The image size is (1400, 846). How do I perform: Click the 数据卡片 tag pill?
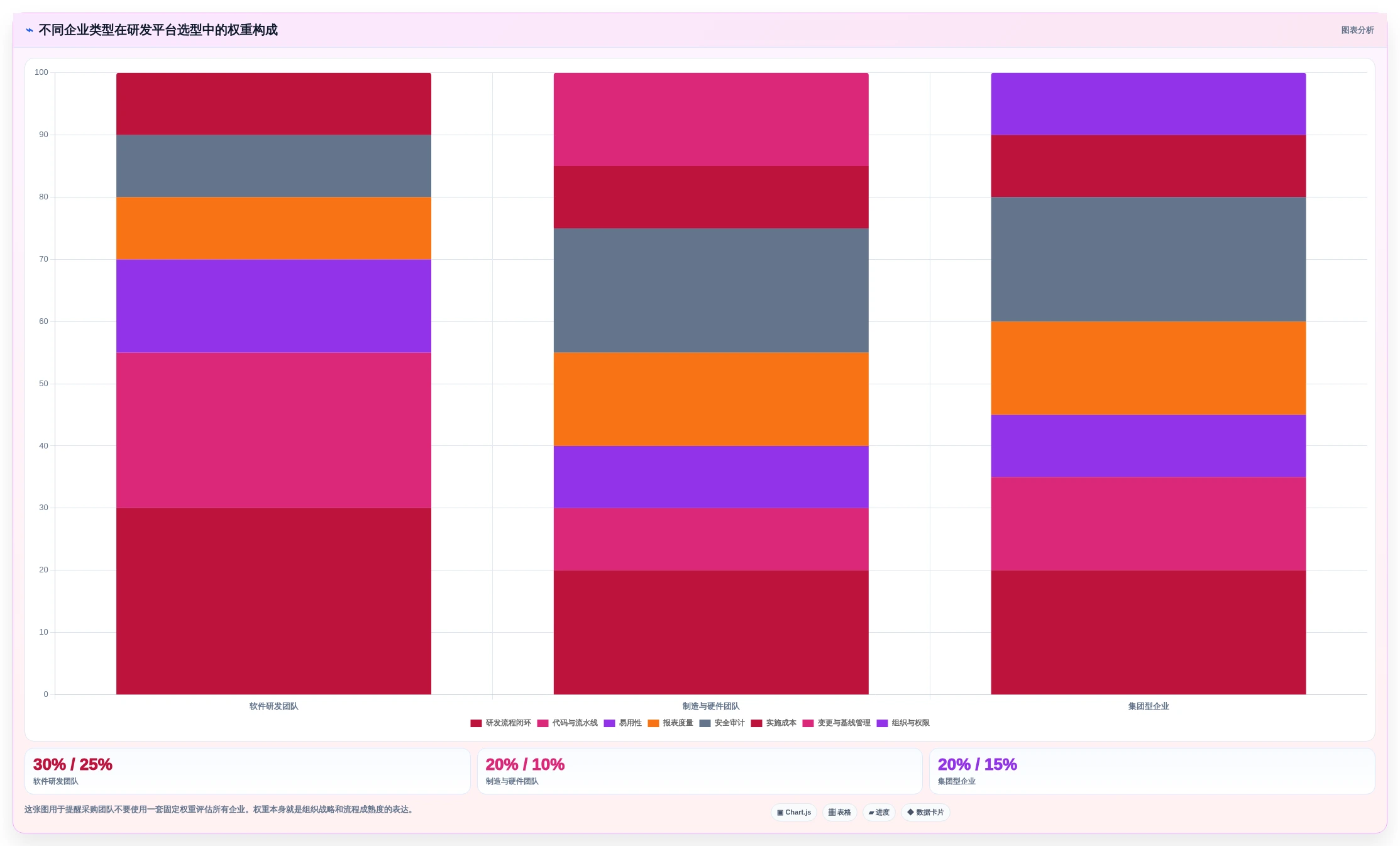click(x=925, y=813)
